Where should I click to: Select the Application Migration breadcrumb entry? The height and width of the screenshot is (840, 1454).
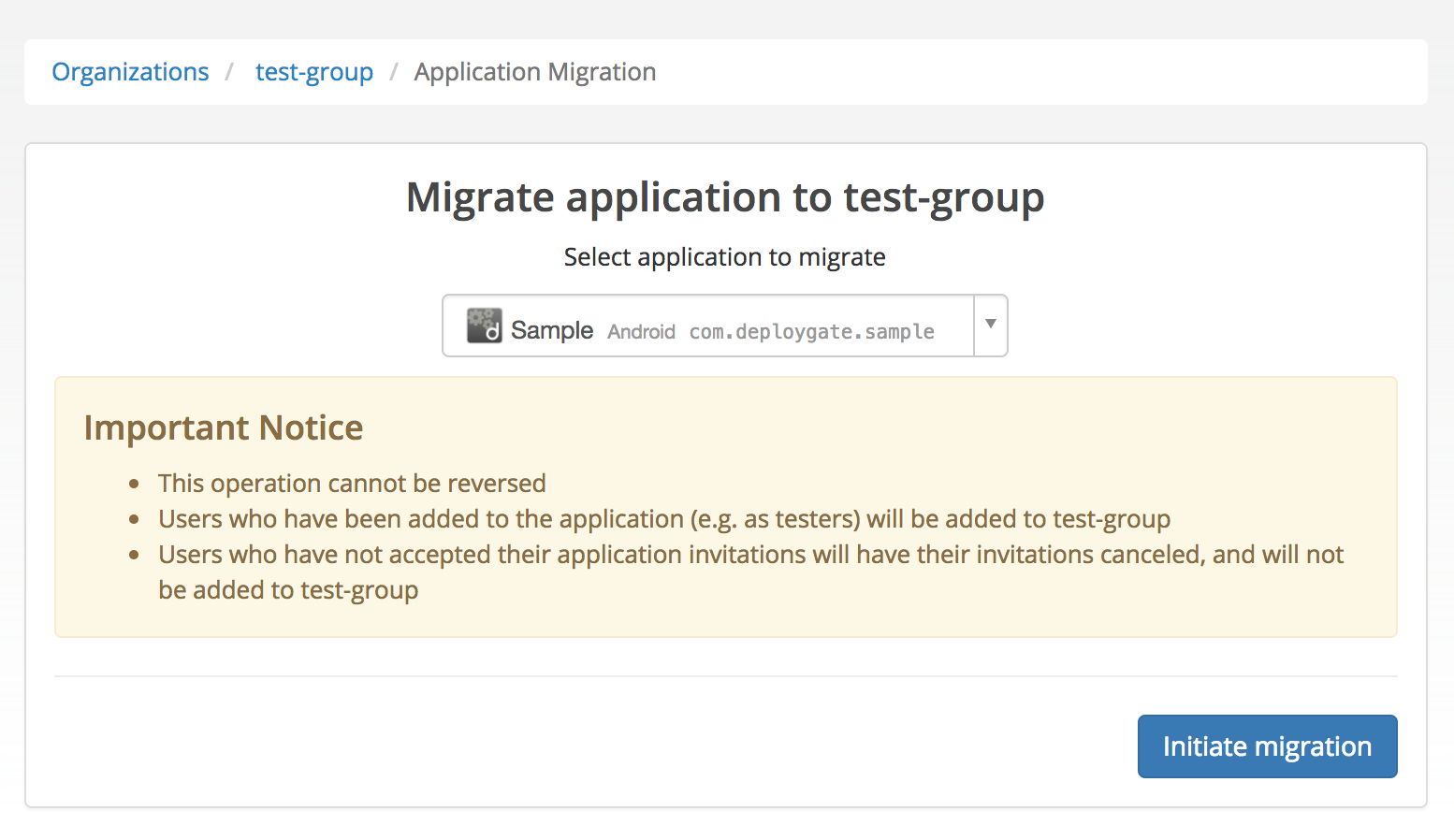(534, 71)
